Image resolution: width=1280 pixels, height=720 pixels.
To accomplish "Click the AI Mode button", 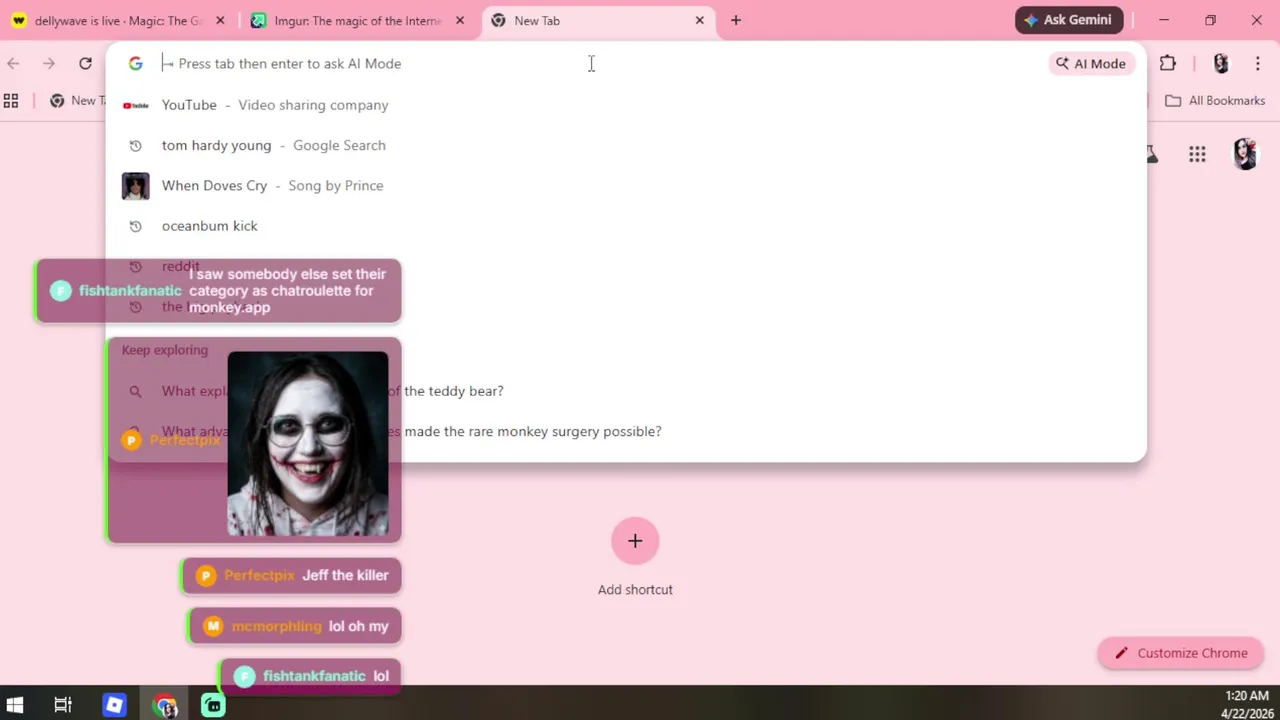I will (1091, 63).
